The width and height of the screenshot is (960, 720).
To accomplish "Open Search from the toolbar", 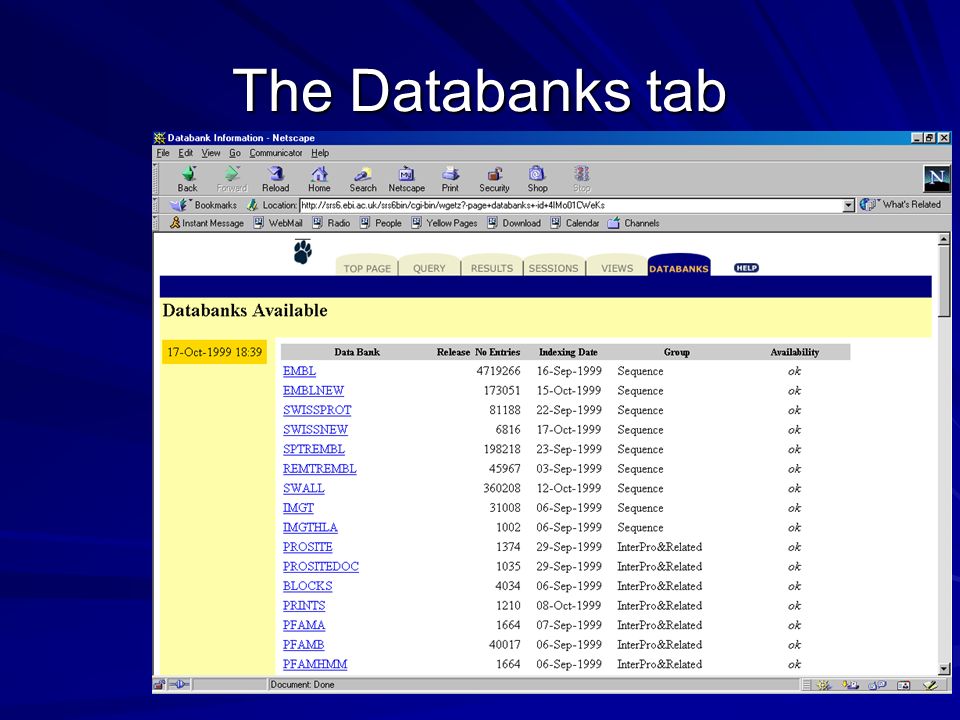I will point(363,179).
